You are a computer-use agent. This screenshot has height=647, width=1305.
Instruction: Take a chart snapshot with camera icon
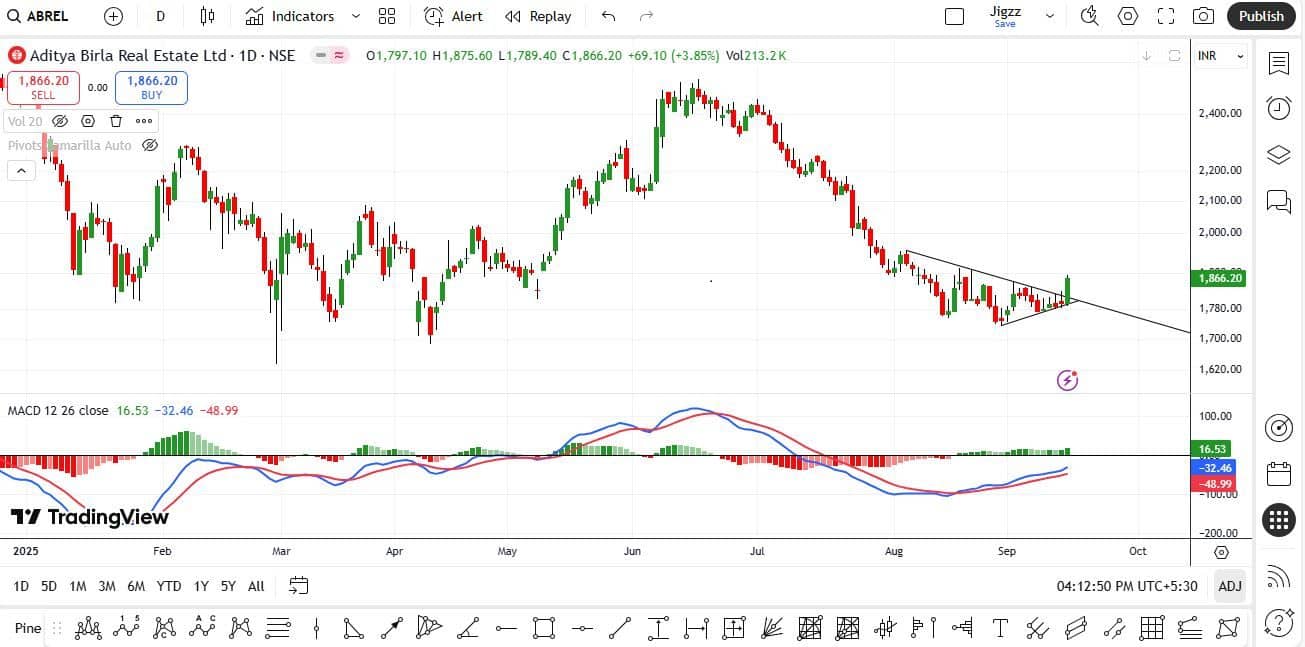tap(1204, 16)
